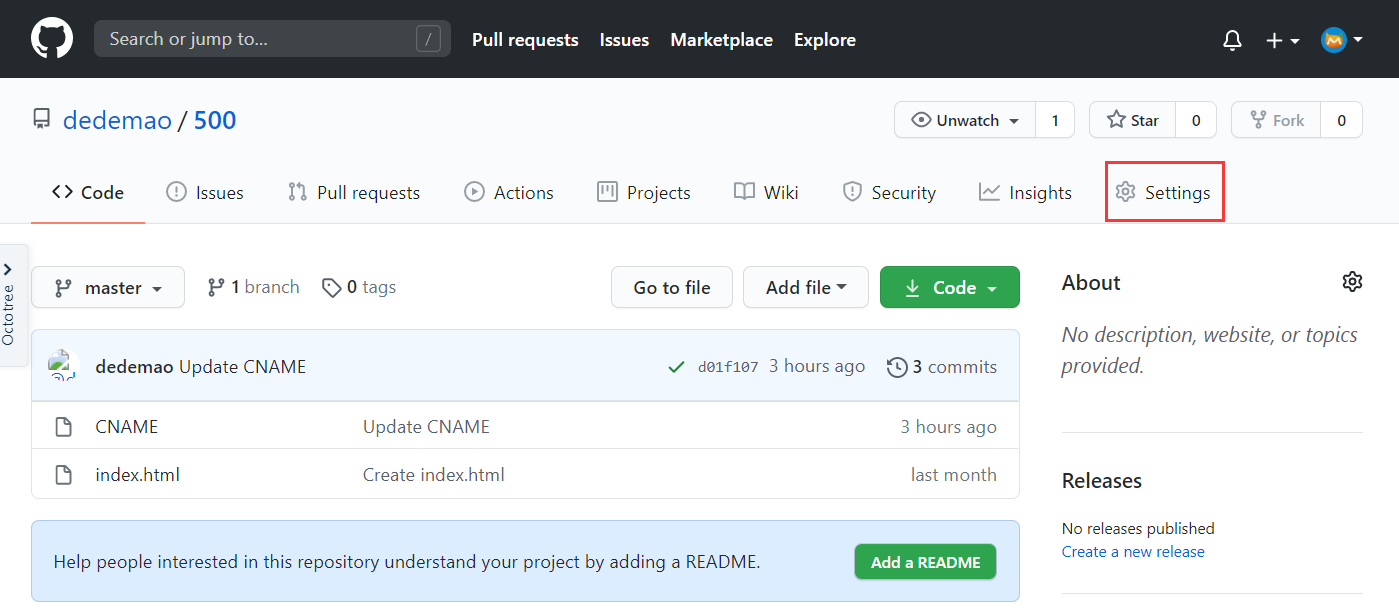Click the slash shortcut key icon
Screen dimensions: 1399x613
[428, 39]
